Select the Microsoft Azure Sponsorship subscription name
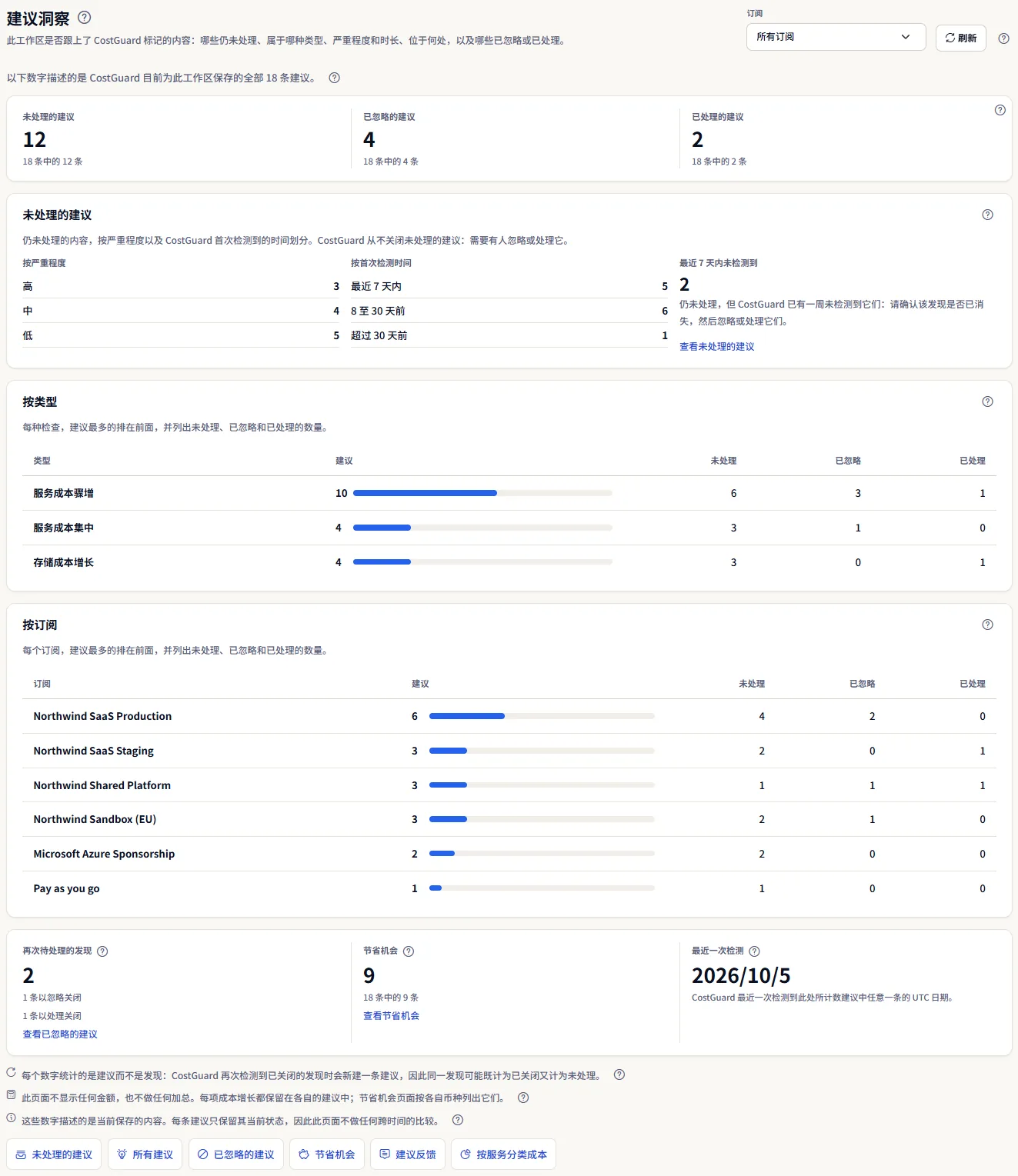Screen dimensions: 1018x1176 pos(104,854)
